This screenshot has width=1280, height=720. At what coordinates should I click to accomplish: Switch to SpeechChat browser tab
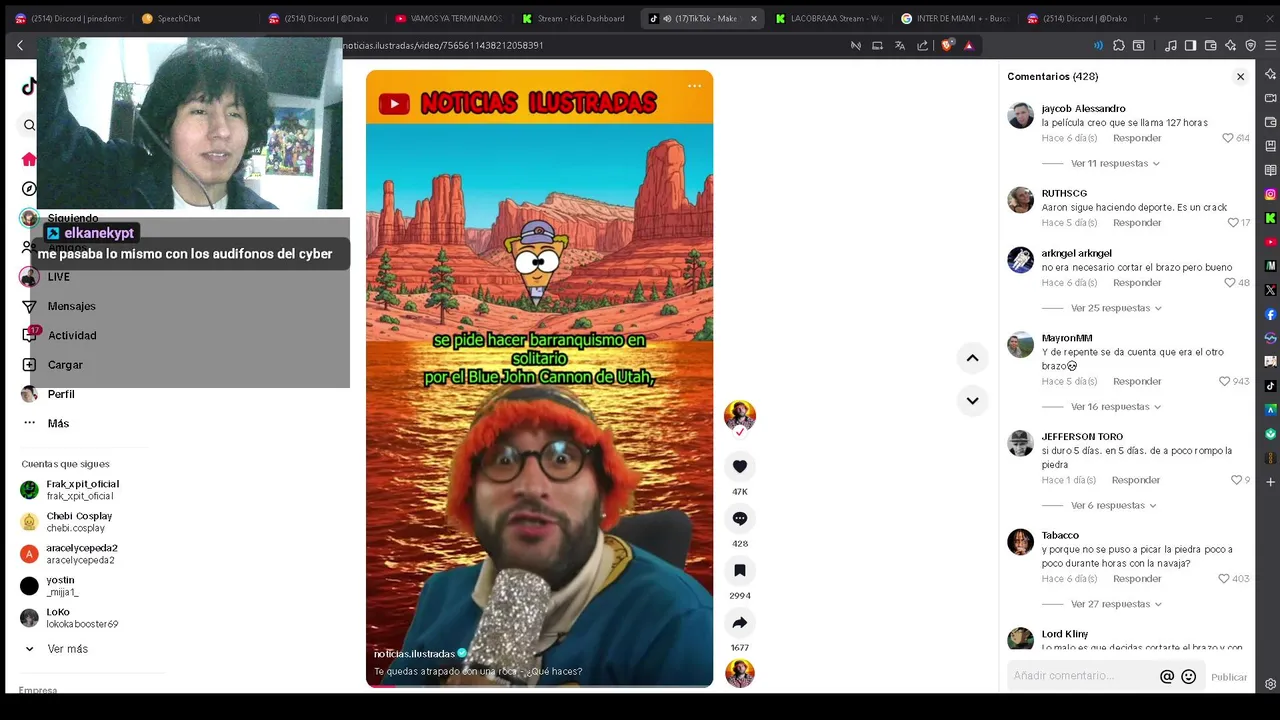tap(195, 18)
